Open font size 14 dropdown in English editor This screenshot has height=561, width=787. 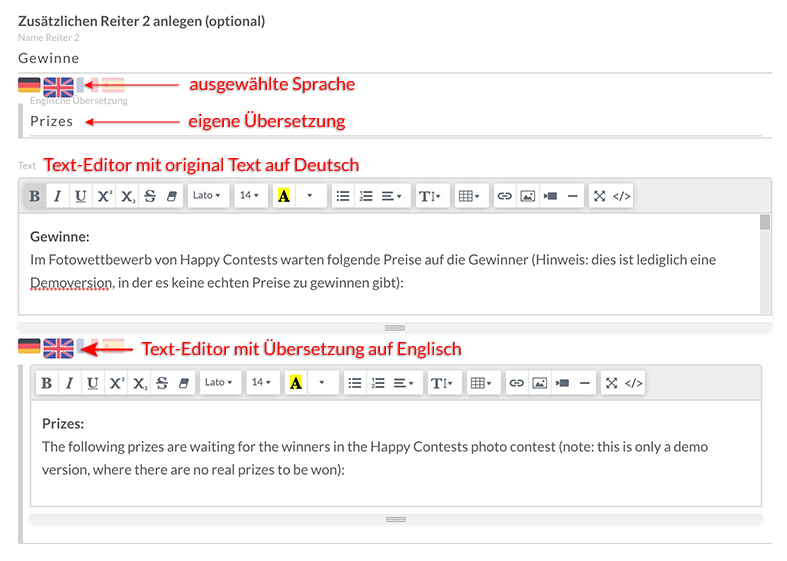[261, 383]
